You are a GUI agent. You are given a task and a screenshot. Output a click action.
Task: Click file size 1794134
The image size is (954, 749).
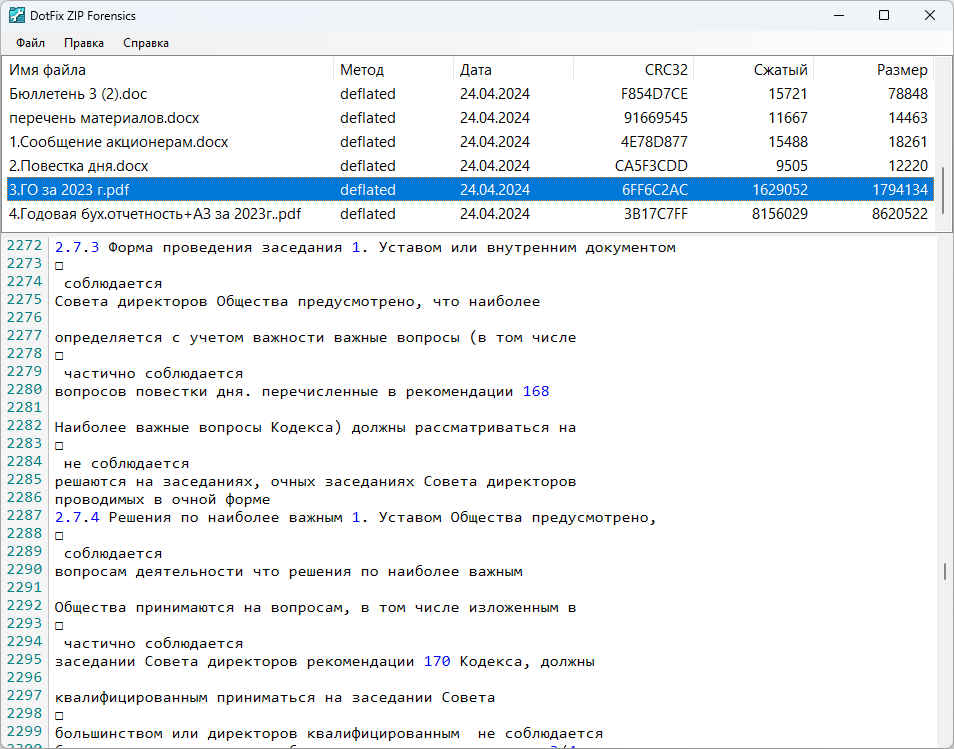click(x=900, y=190)
